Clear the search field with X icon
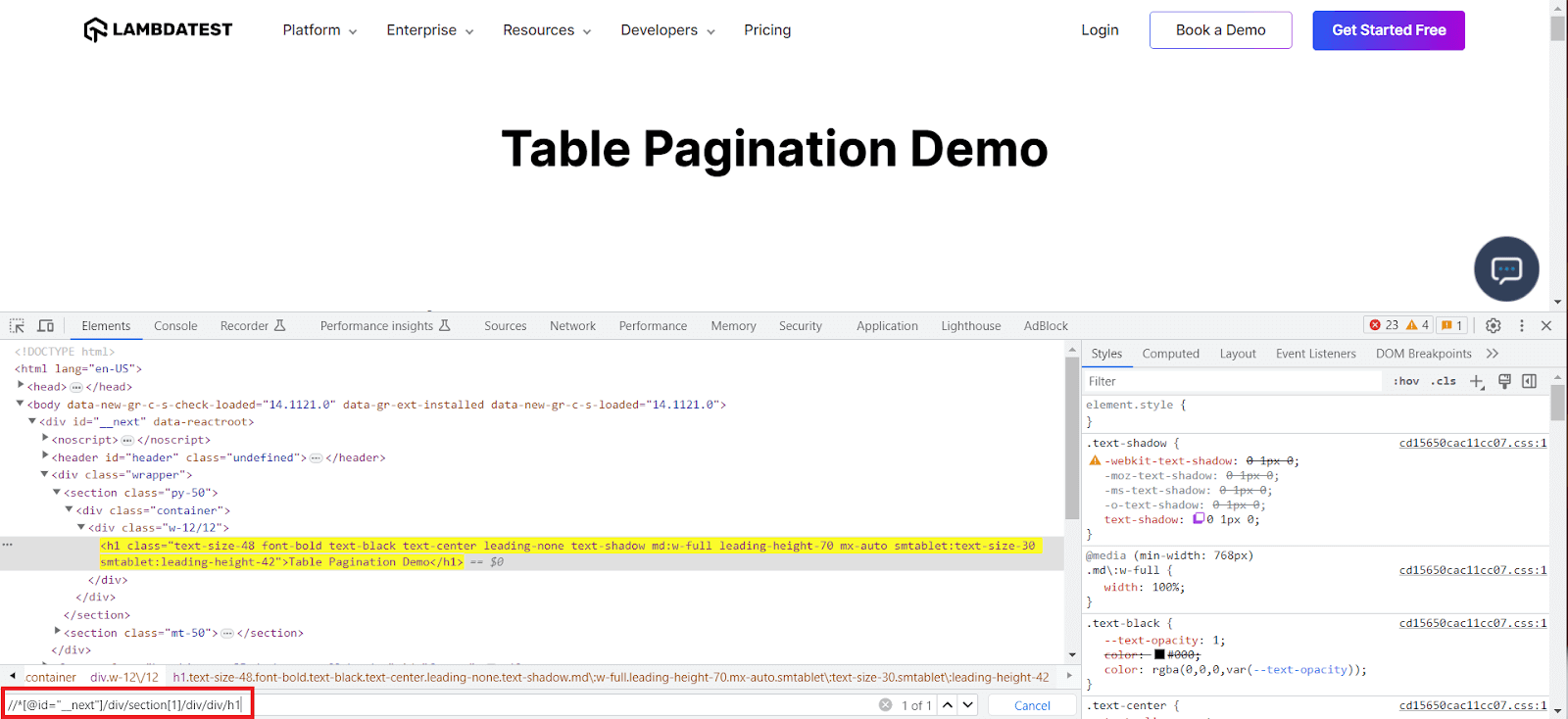 [885, 705]
